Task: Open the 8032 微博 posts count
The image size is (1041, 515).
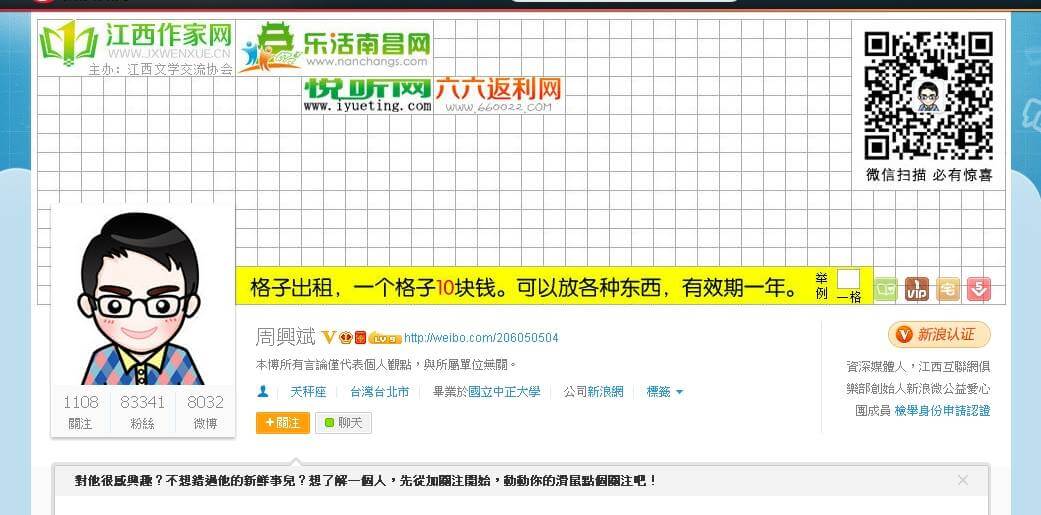Action: pos(206,411)
